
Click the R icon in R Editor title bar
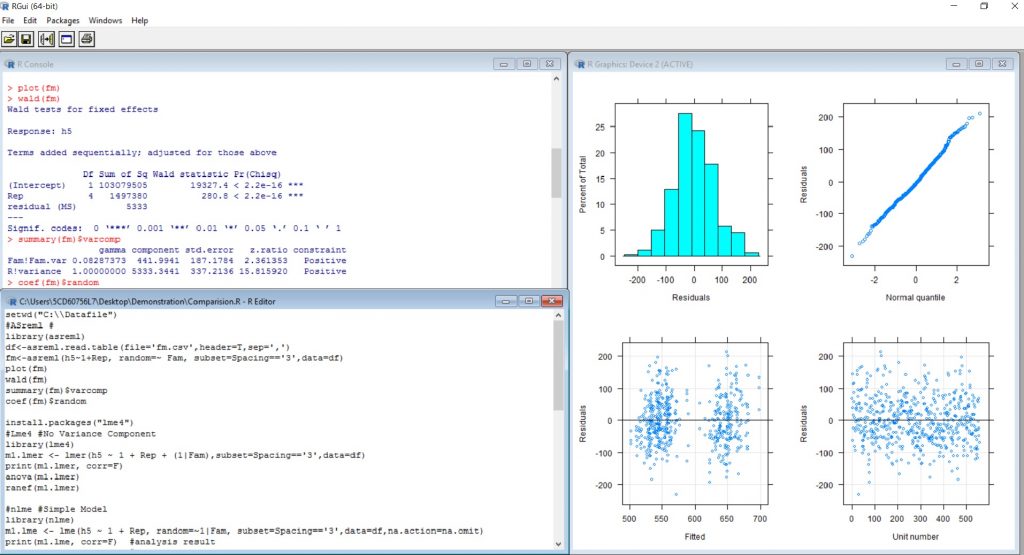click(x=10, y=301)
